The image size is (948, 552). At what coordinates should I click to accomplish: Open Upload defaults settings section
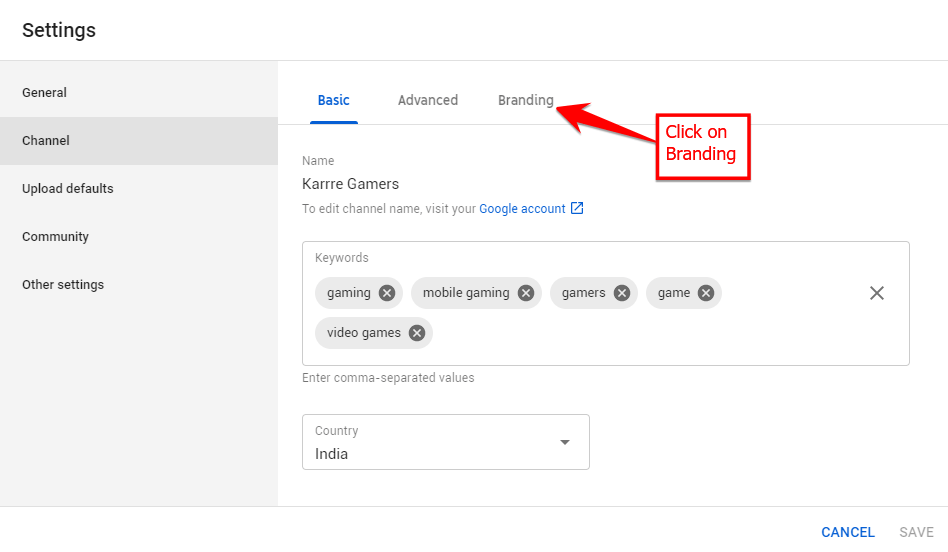click(139, 189)
